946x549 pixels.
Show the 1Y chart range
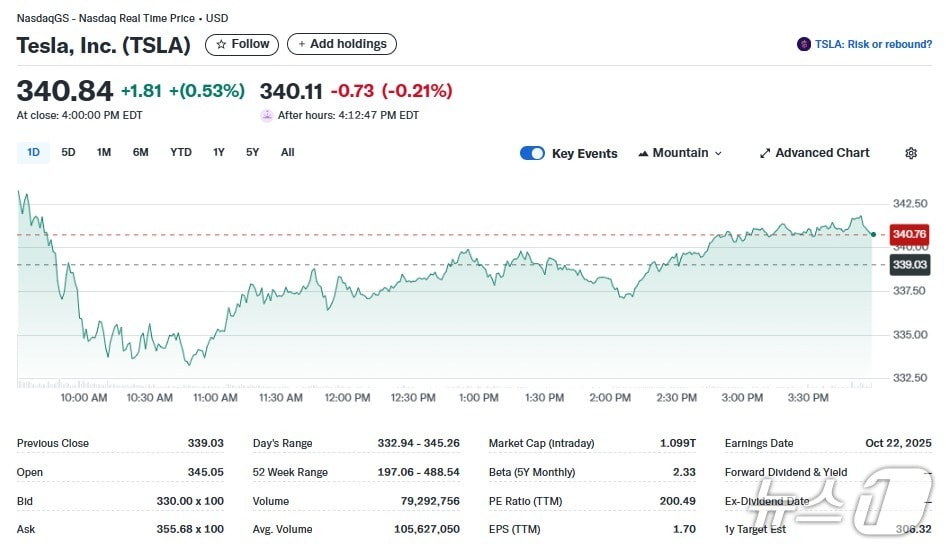pyautogui.click(x=219, y=152)
